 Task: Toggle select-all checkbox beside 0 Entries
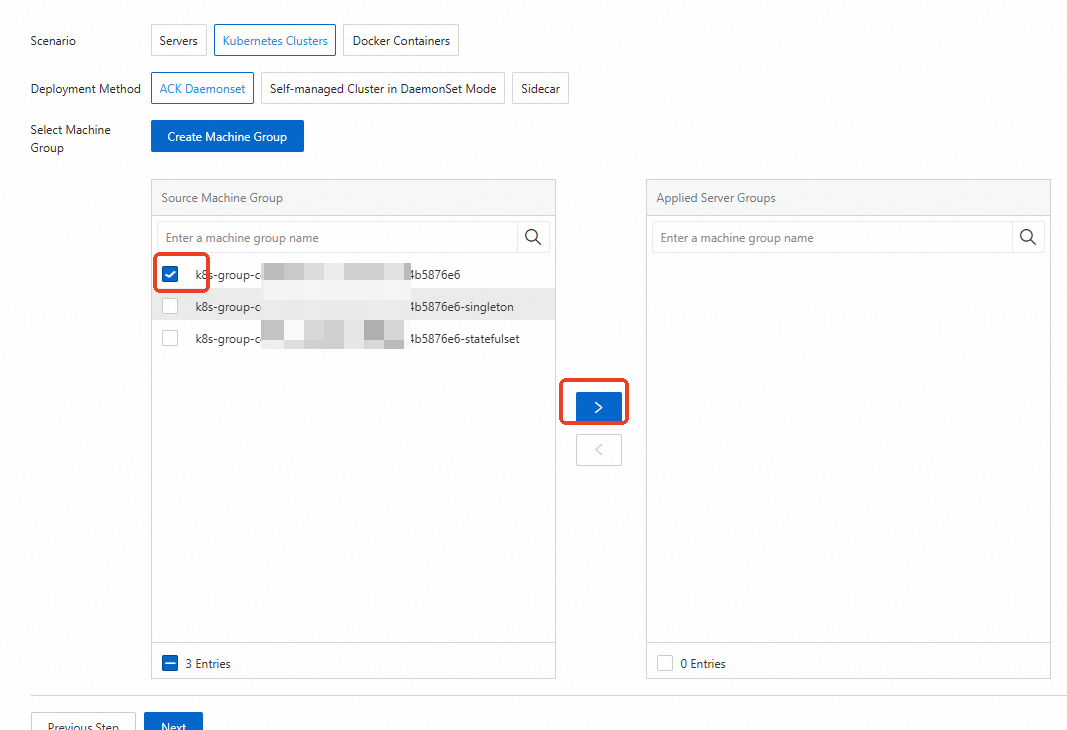point(665,663)
